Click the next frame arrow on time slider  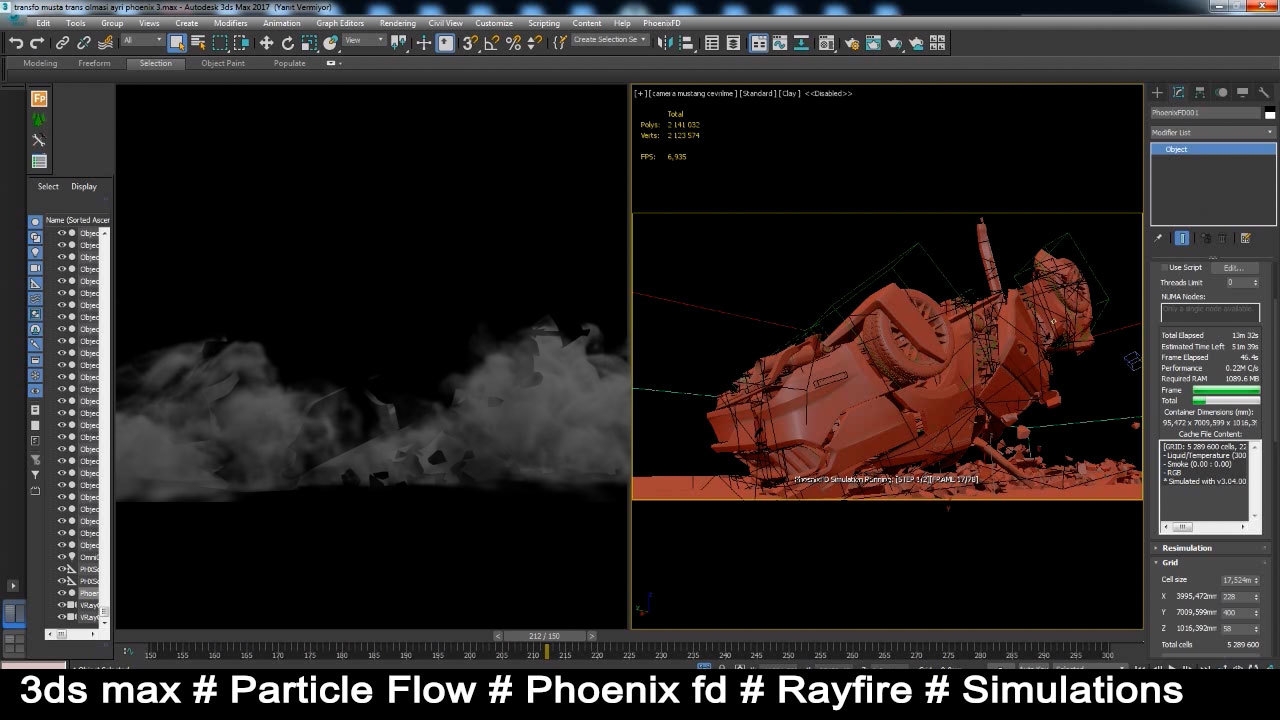pyautogui.click(x=592, y=636)
